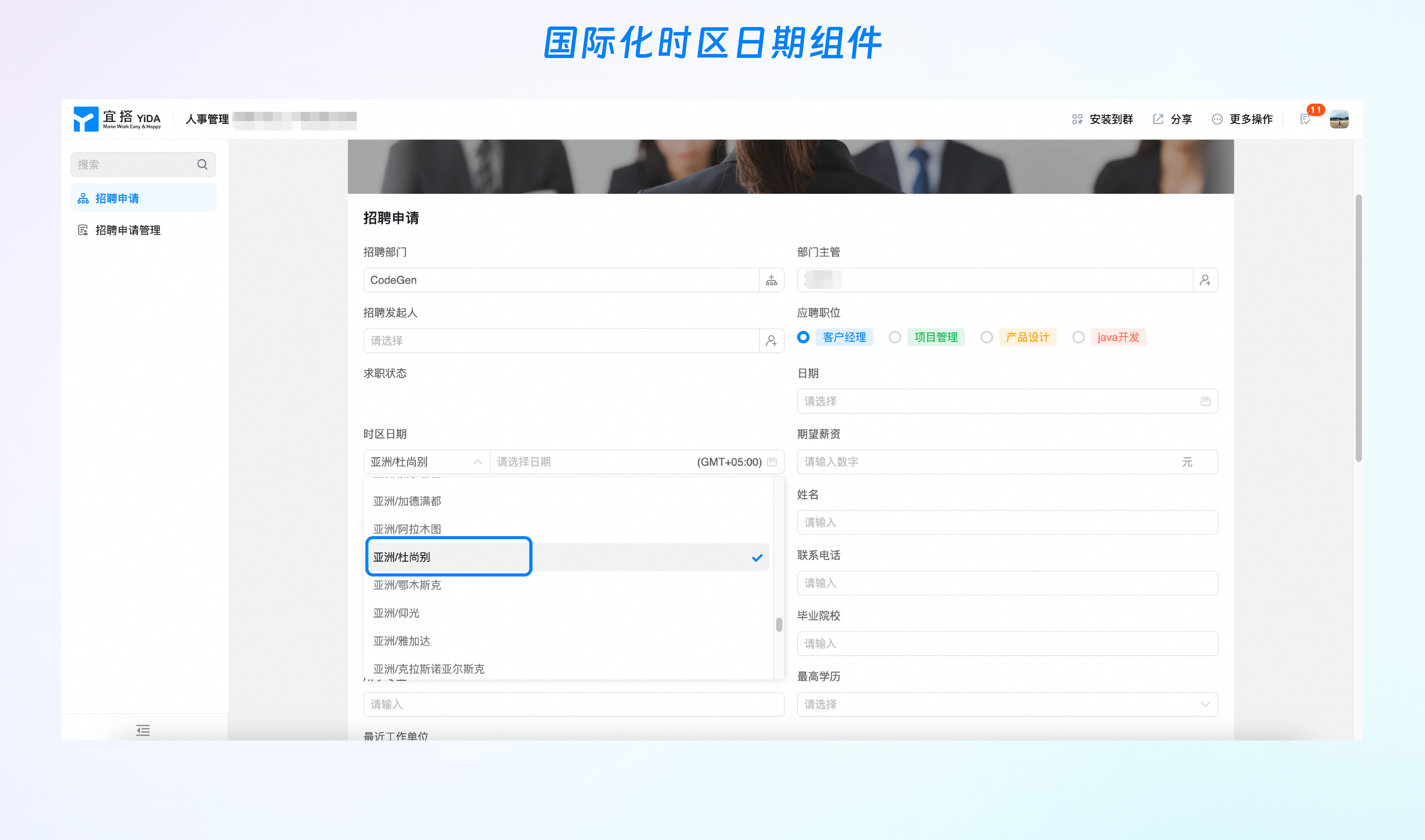Select the java开发 radio option

(1078, 337)
